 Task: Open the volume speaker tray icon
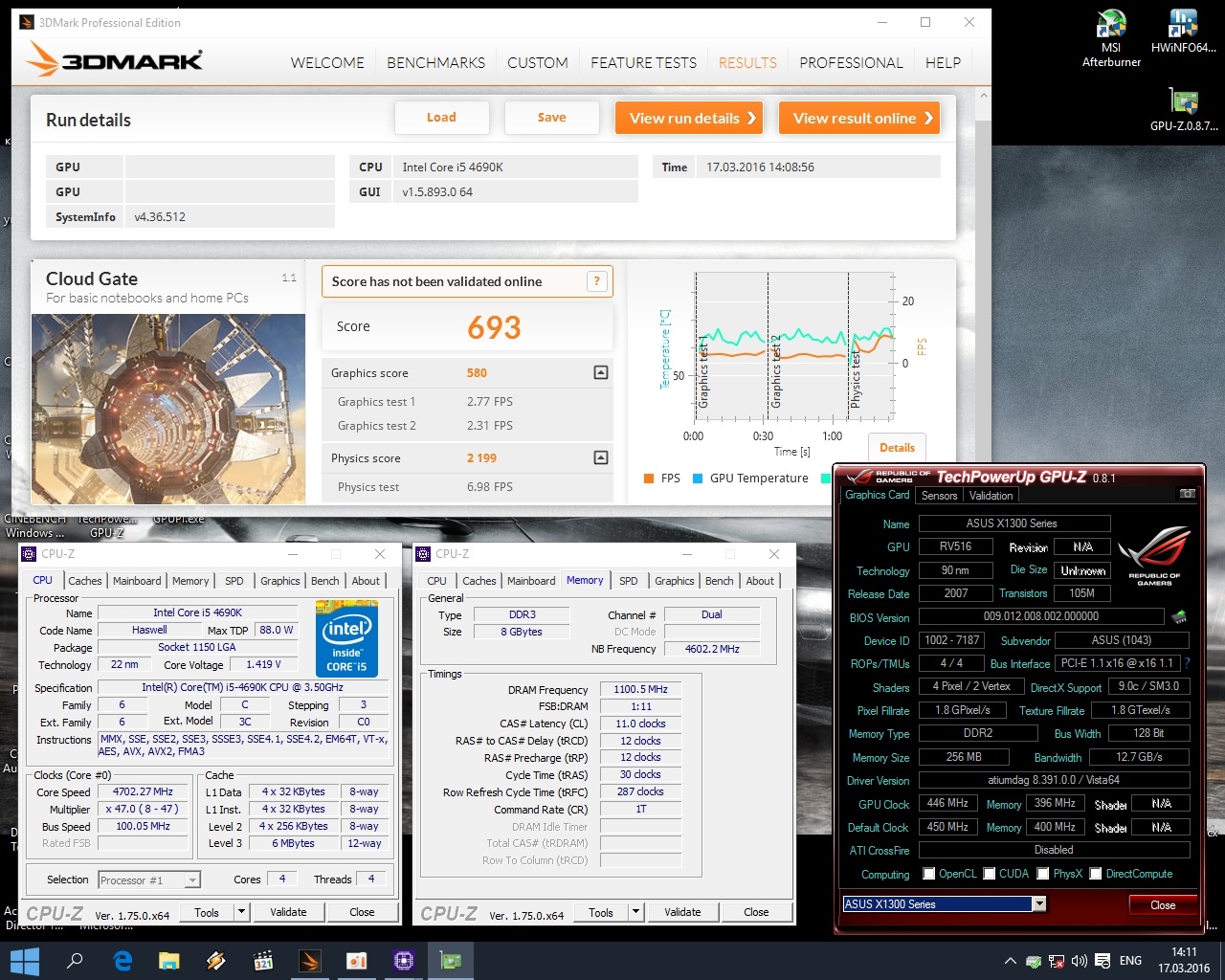[1080, 961]
